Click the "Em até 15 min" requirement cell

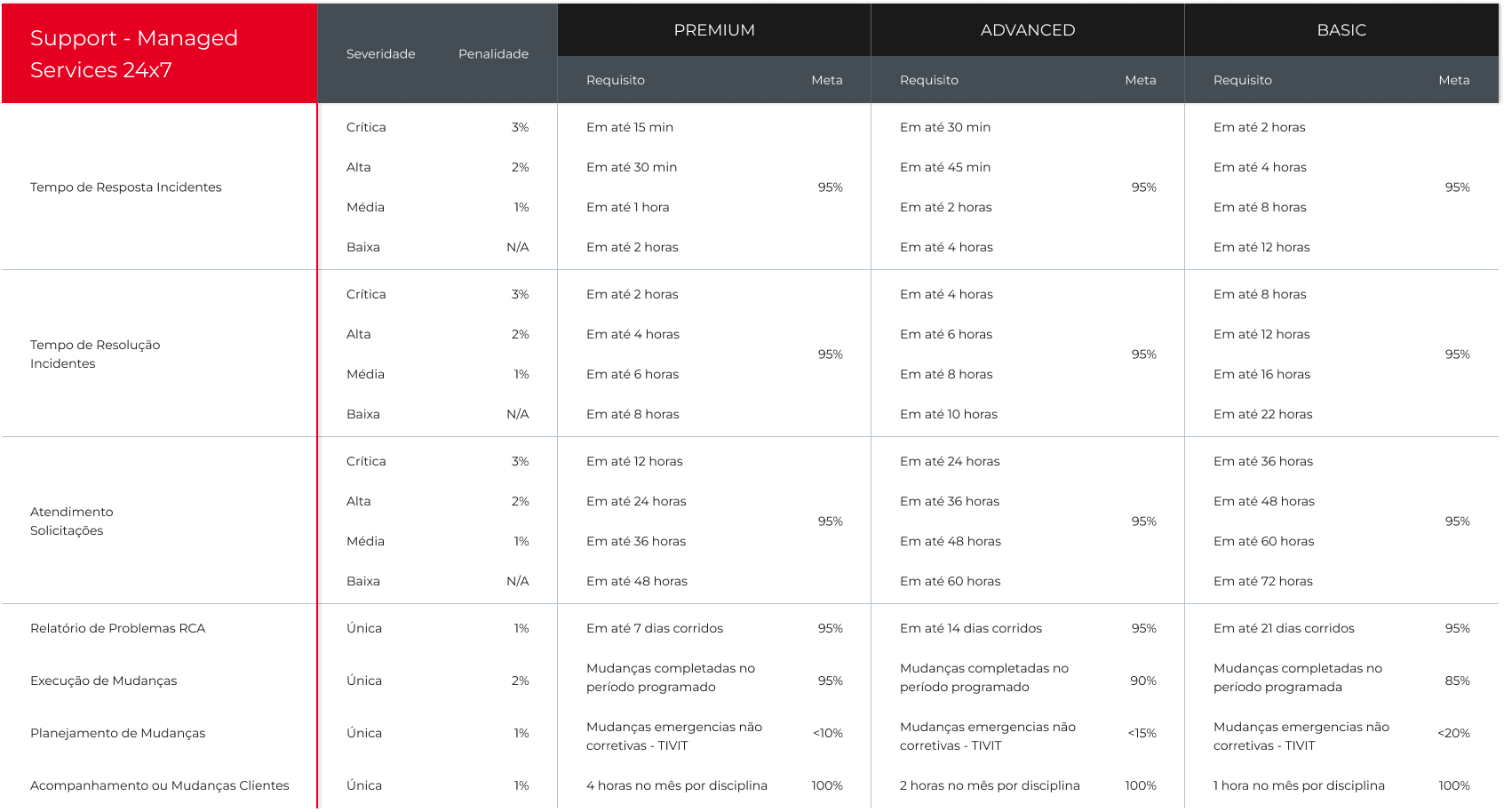[x=629, y=127]
